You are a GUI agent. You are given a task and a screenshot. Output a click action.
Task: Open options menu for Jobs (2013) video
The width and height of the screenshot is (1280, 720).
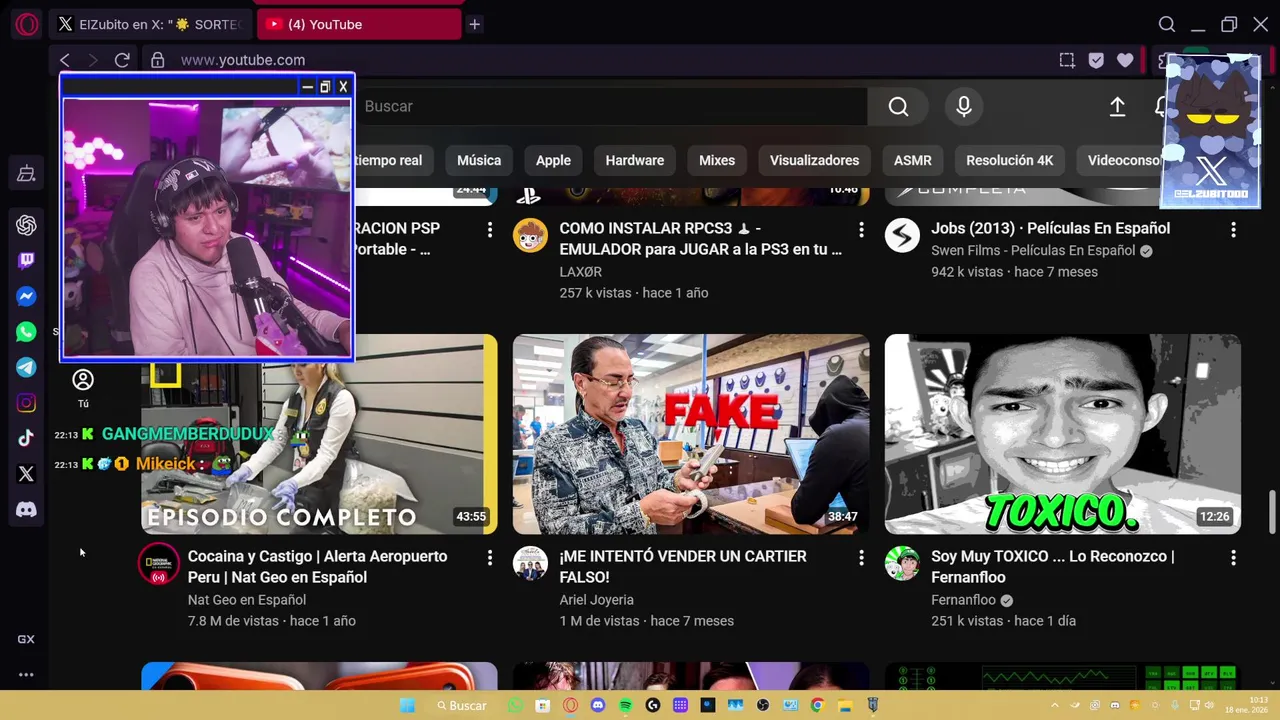point(1233,230)
